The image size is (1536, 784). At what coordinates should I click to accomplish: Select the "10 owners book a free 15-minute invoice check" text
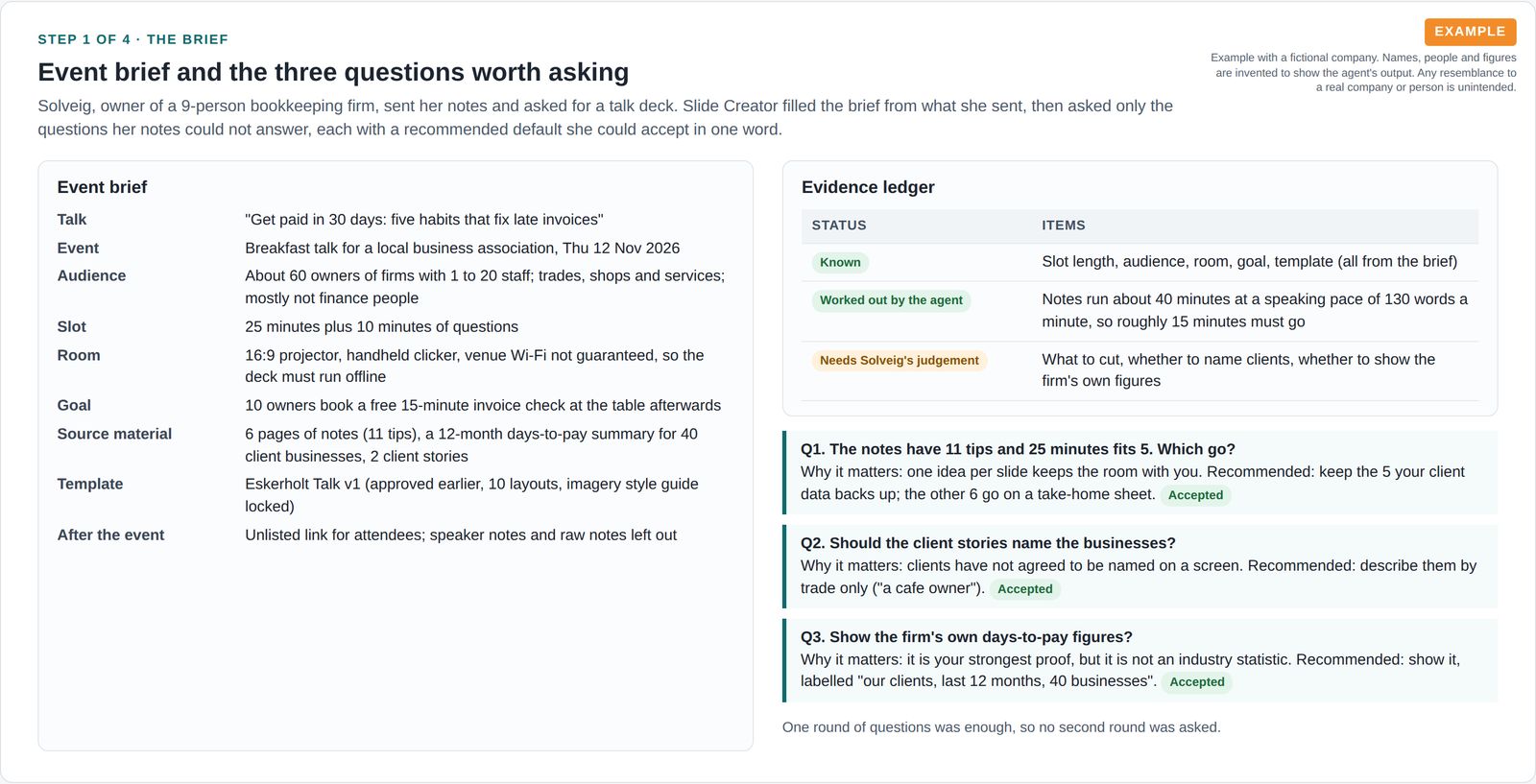coord(483,405)
